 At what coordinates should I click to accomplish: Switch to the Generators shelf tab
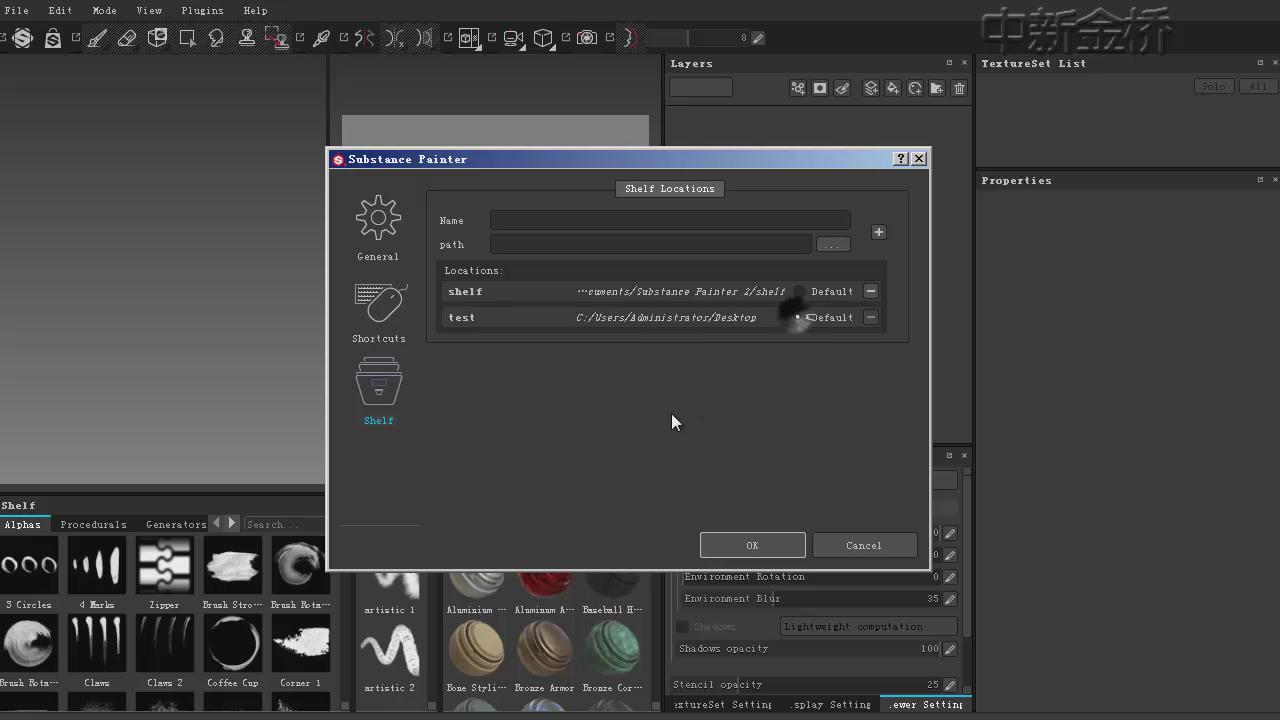click(x=176, y=524)
